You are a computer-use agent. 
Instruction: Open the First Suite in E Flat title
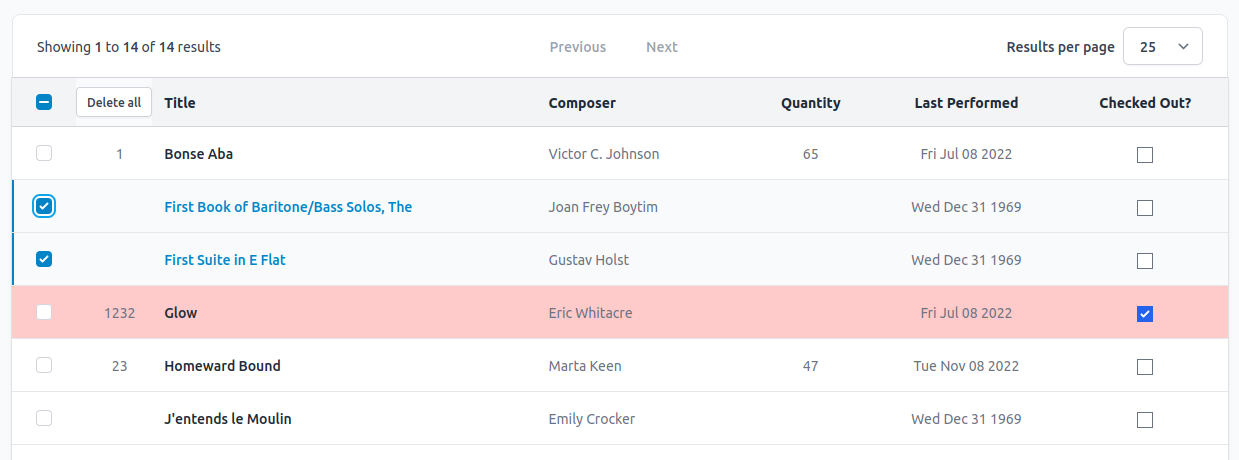(x=225, y=260)
